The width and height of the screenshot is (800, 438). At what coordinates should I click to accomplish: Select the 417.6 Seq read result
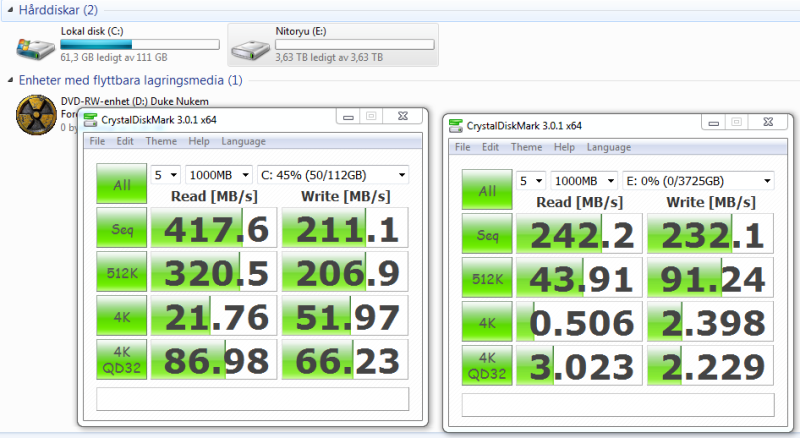pos(214,228)
